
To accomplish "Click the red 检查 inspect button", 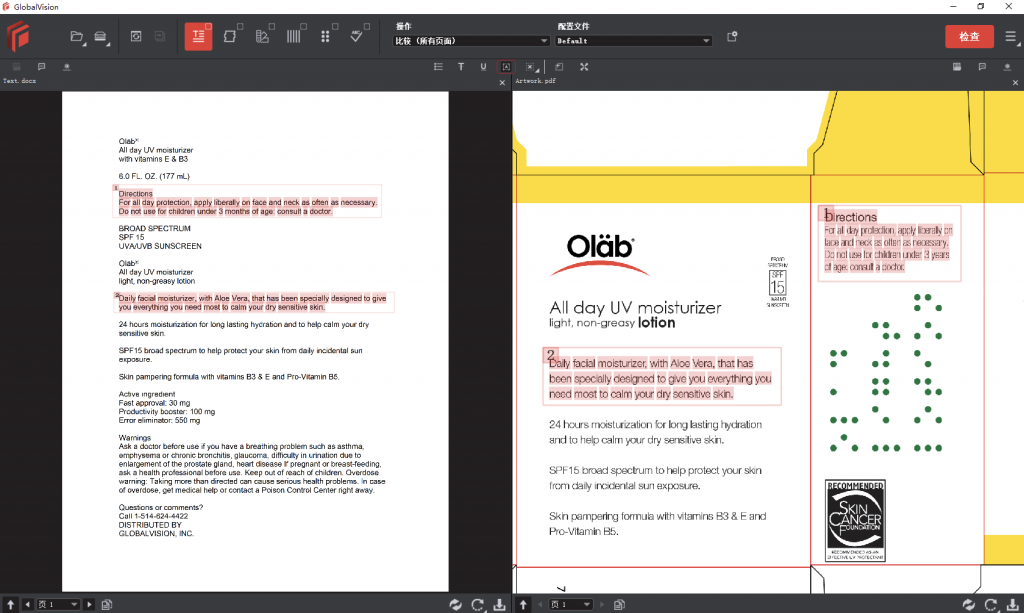I will 969,37.
